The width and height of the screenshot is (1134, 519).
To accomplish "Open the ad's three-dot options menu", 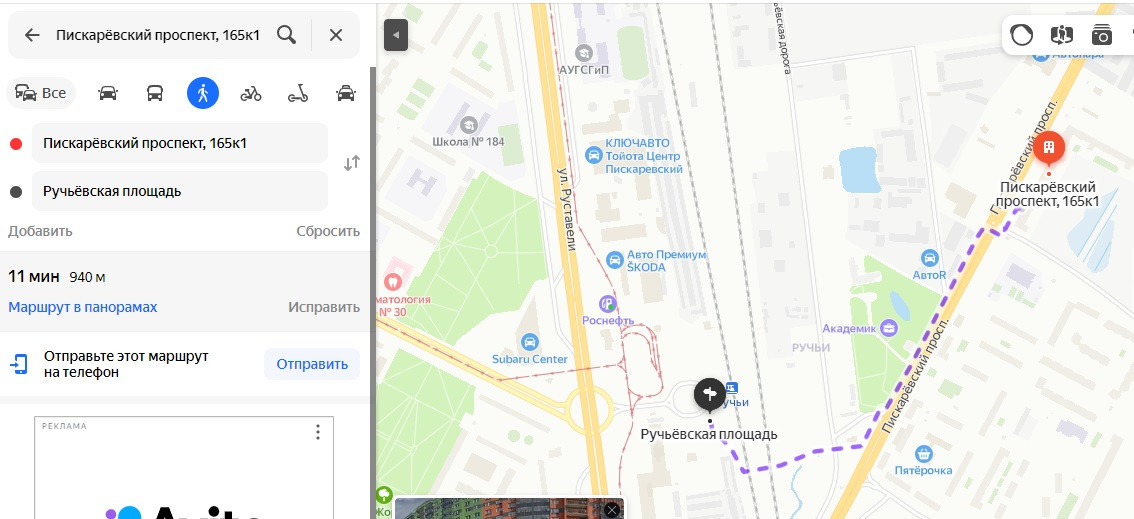I will [317, 432].
